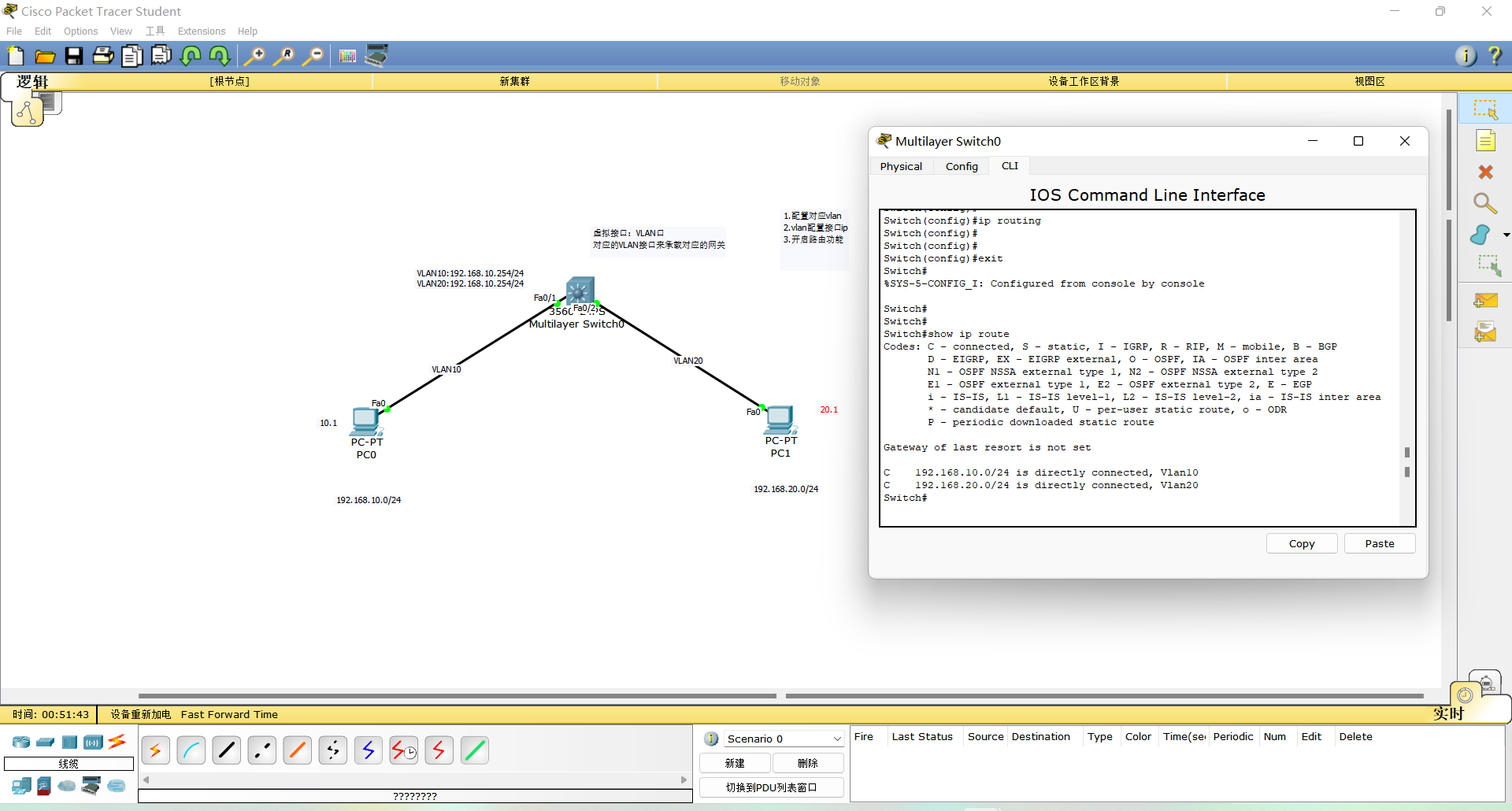Switch to the Physical tab in Multilayer Switch0

901,166
